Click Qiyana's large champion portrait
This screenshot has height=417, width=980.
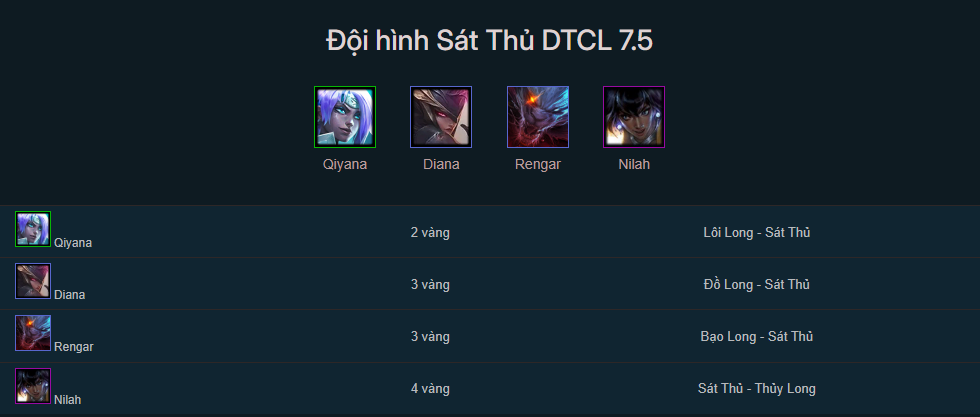pos(345,117)
